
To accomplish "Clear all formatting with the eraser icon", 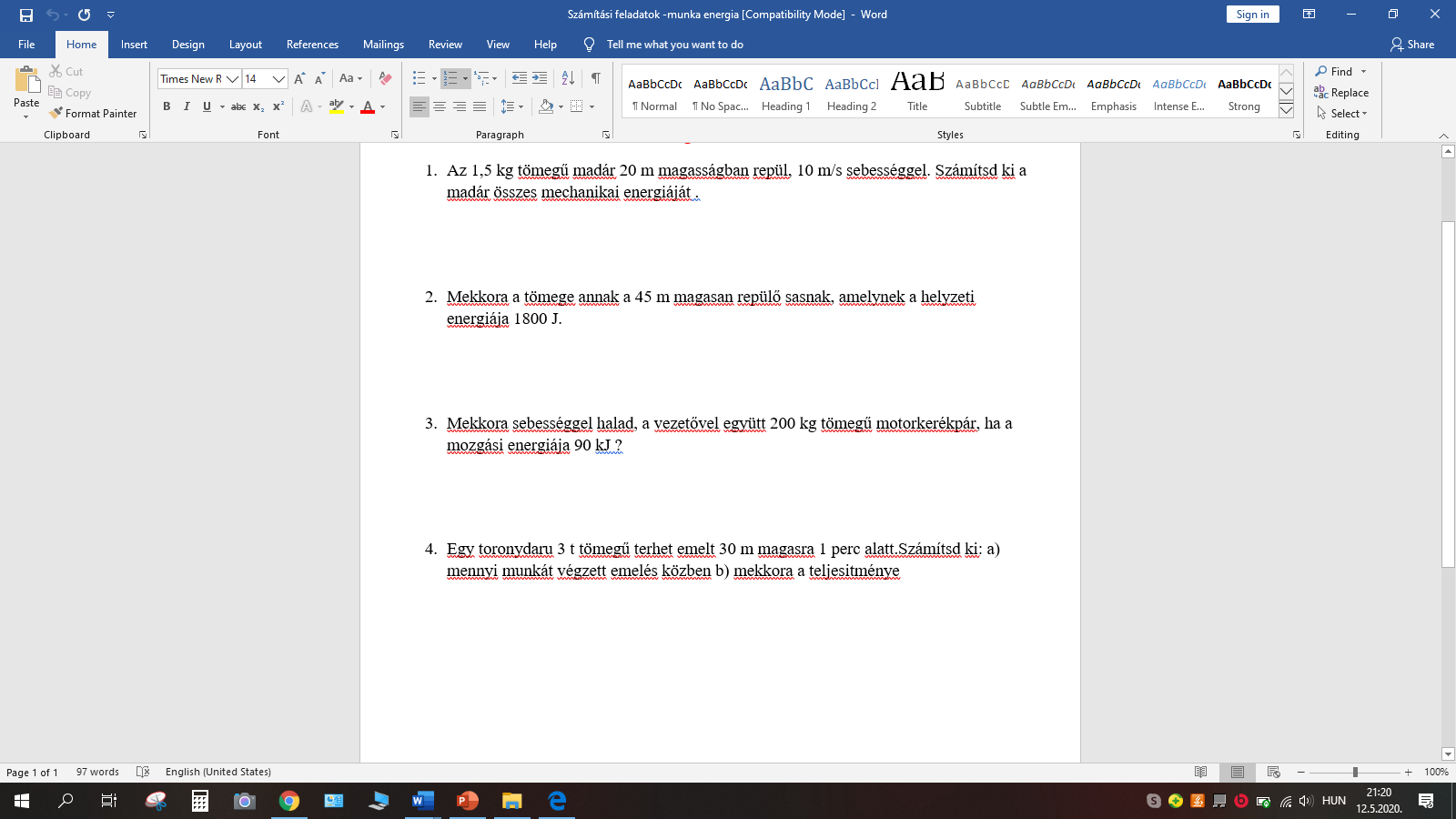I will 385,78.
